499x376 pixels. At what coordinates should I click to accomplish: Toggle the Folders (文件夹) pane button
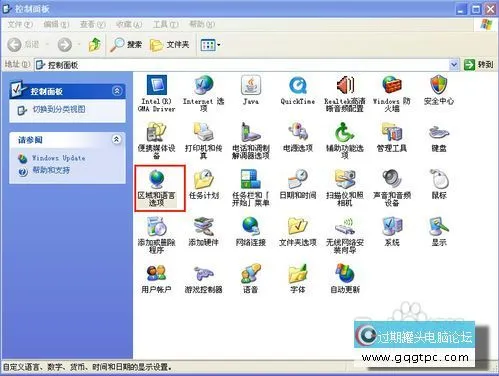pos(169,44)
